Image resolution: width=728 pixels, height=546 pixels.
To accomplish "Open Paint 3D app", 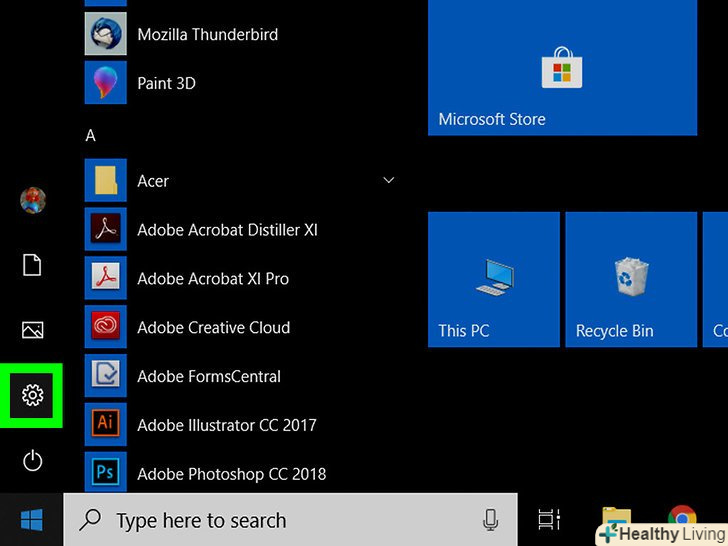I will [166, 83].
